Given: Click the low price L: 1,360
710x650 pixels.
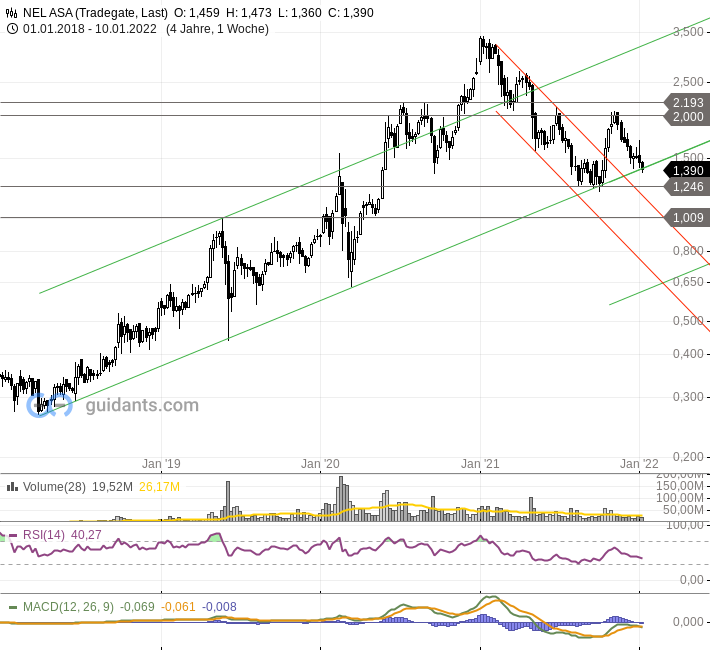Looking at the screenshot, I should click(300, 13).
